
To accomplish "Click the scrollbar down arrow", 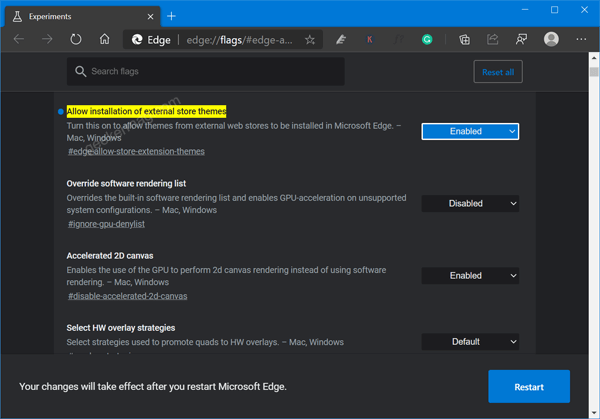I will [594, 413].
